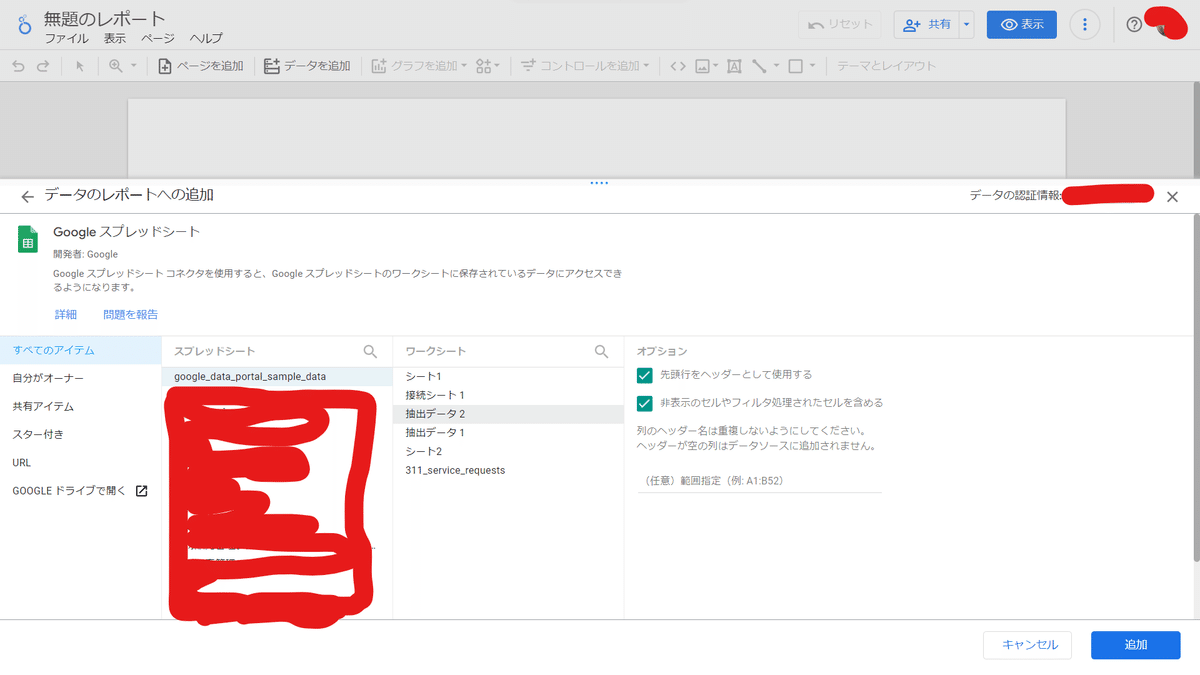This screenshot has height=675, width=1200.
Task: Click the line tool icon
Action: pyautogui.click(x=759, y=66)
